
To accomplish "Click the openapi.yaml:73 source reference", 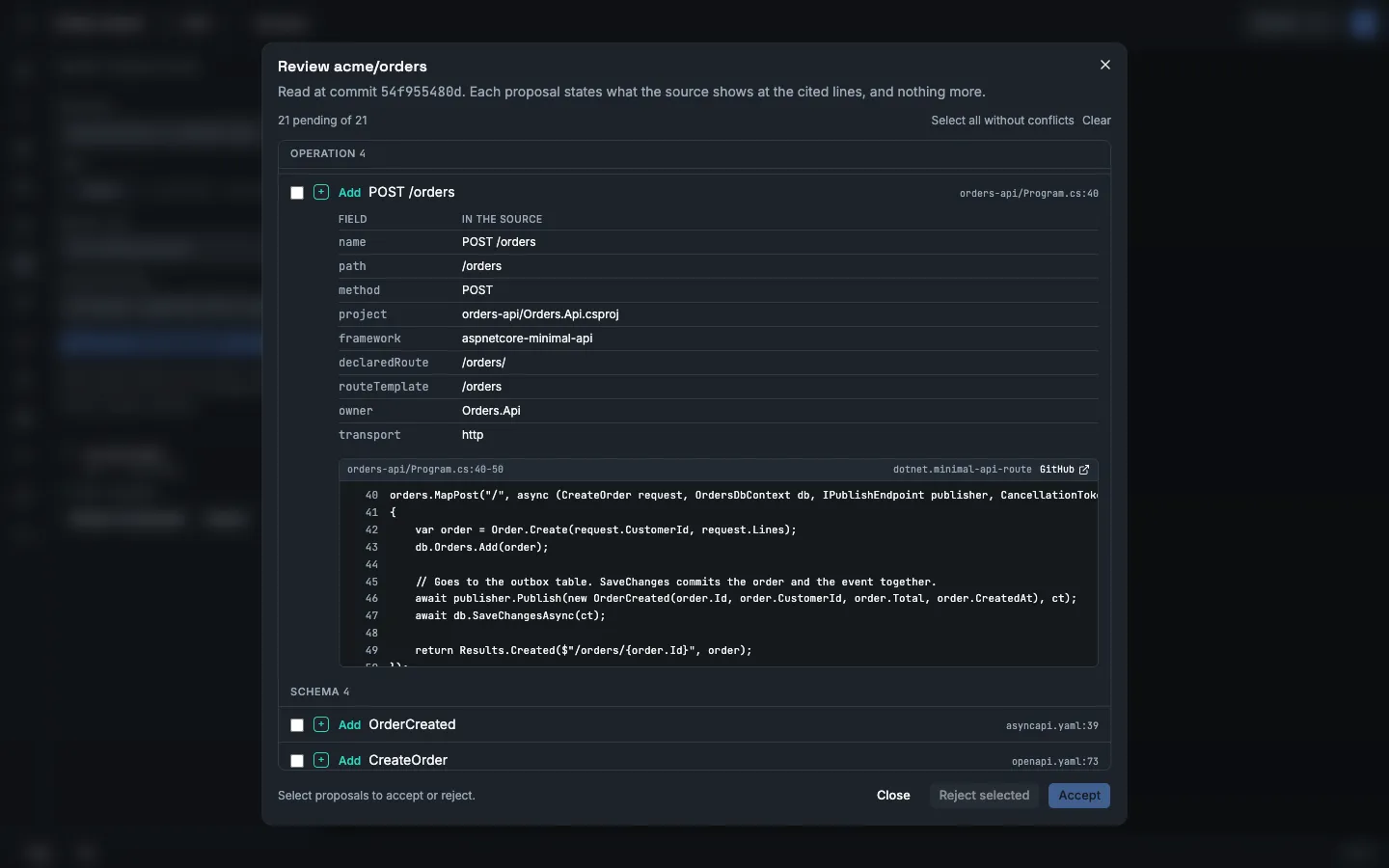I will tap(1055, 762).
